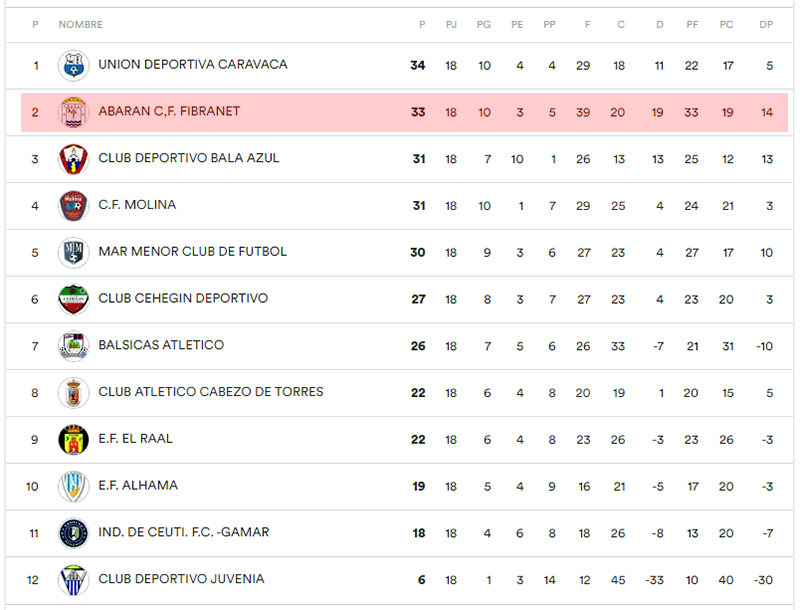Click the NOMBRE column header
Image resolution: width=800 pixels, height=610 pixels.
[x=81, y=24]
